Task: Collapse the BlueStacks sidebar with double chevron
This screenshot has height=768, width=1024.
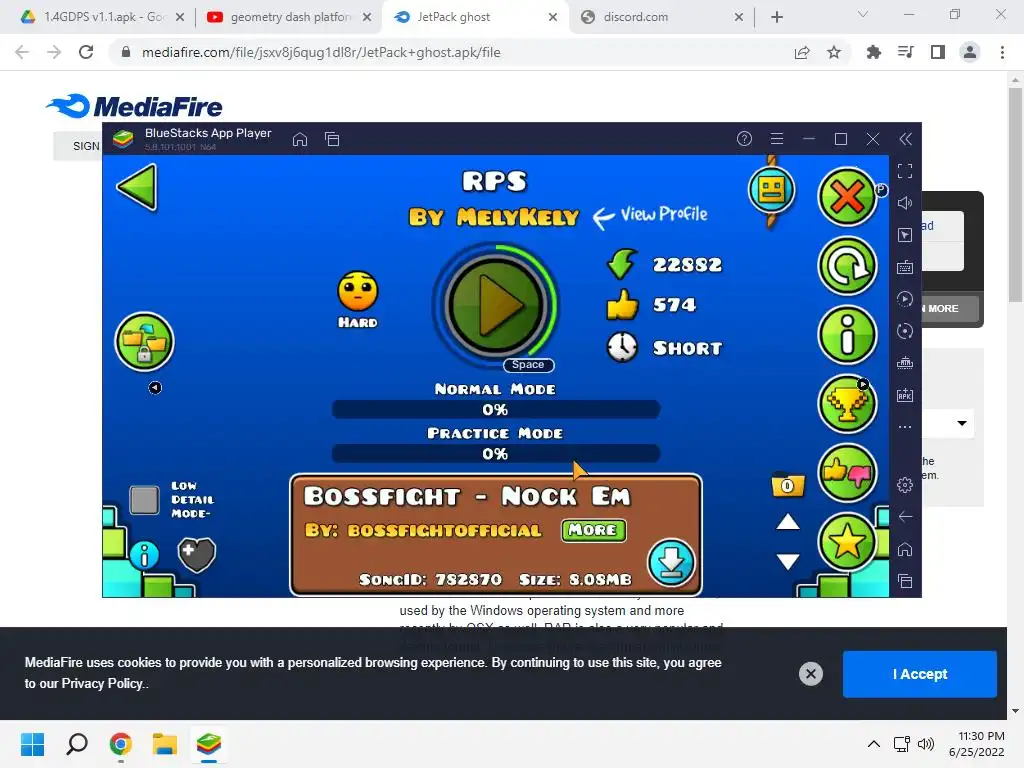Action: 905,138
